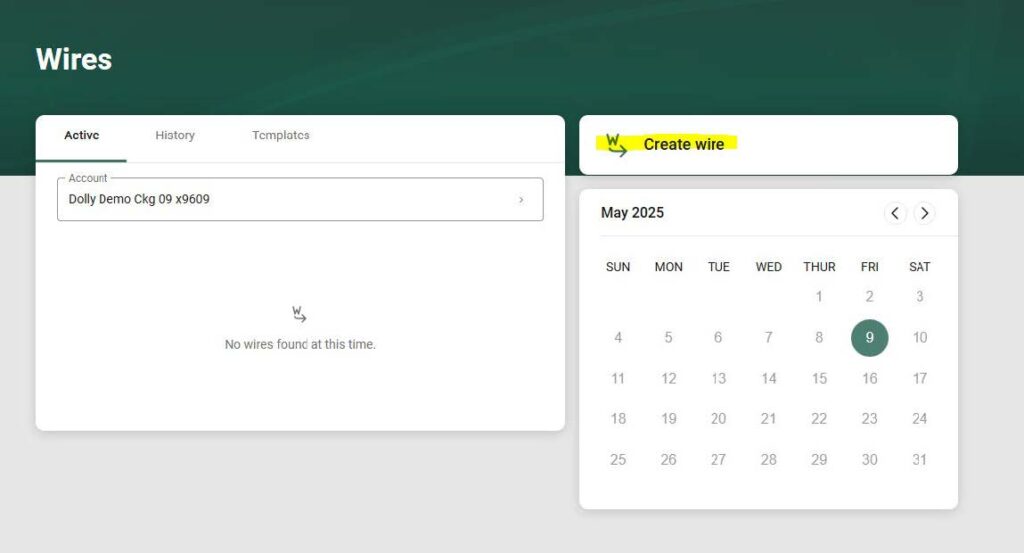Advance calendar to next month
The height and width of the screenshot is (553, 1024).
[925, 213]
